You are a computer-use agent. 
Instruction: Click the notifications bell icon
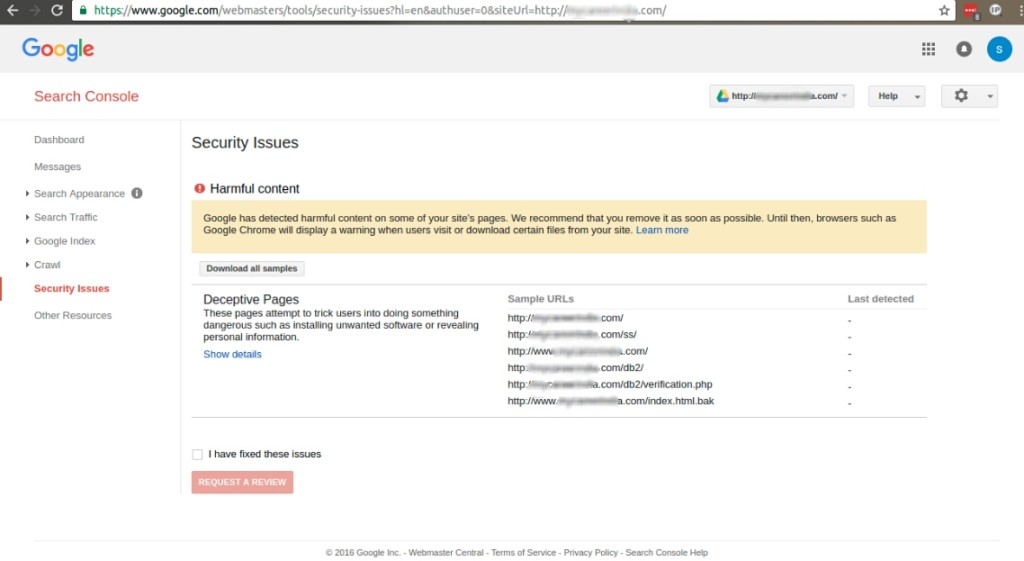(963, 49)
